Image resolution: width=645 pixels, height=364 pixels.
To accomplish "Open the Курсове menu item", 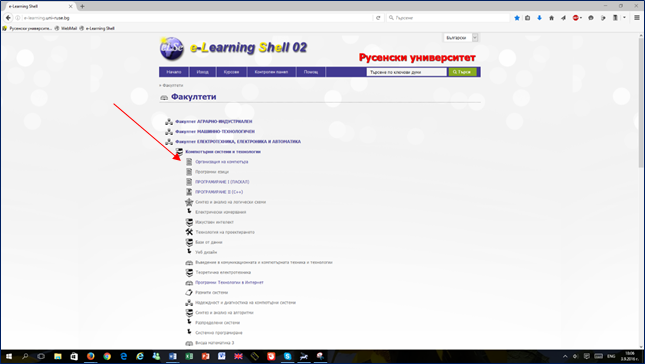I will tap(231, 72).
